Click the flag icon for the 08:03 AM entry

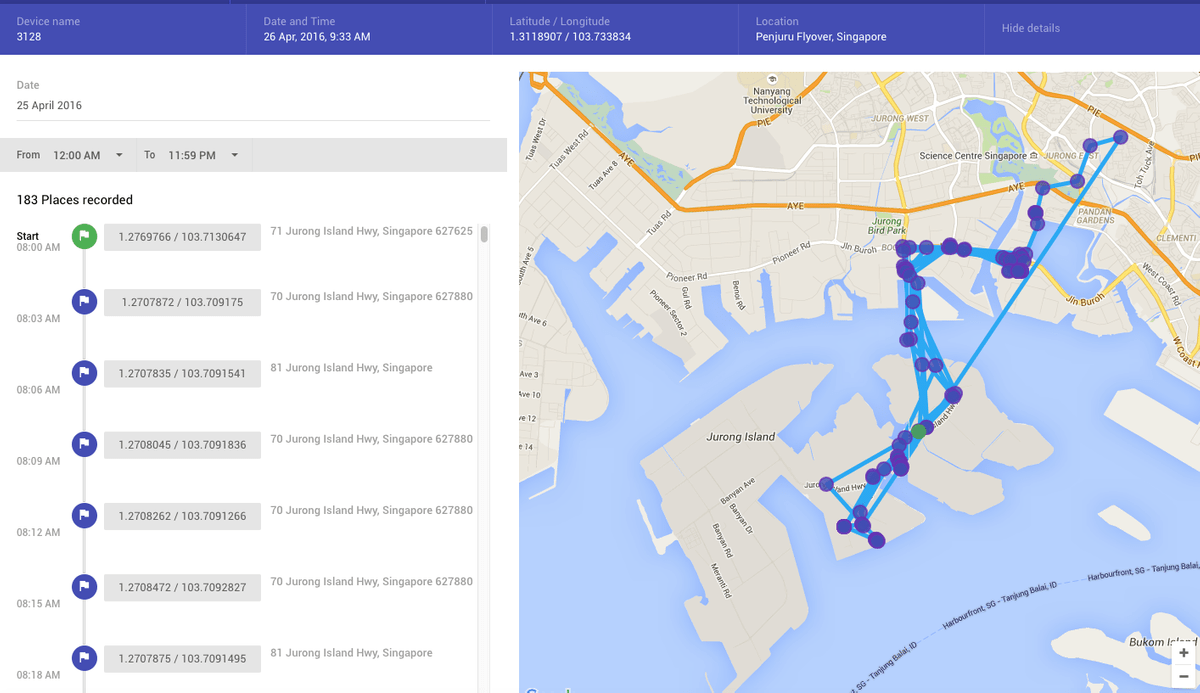(84, 301)
